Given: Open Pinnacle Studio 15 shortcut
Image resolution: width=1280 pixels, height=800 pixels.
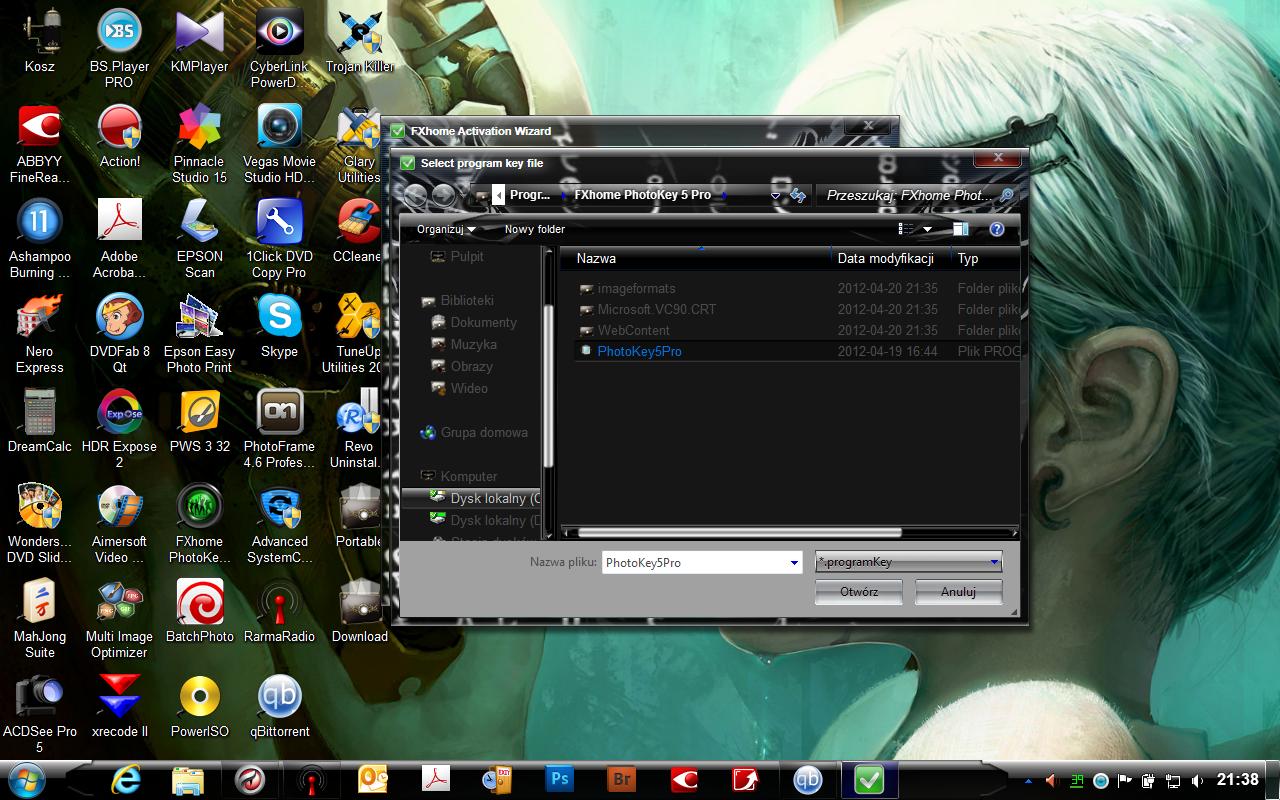Looking at the screenshot, I should [199, 143].
